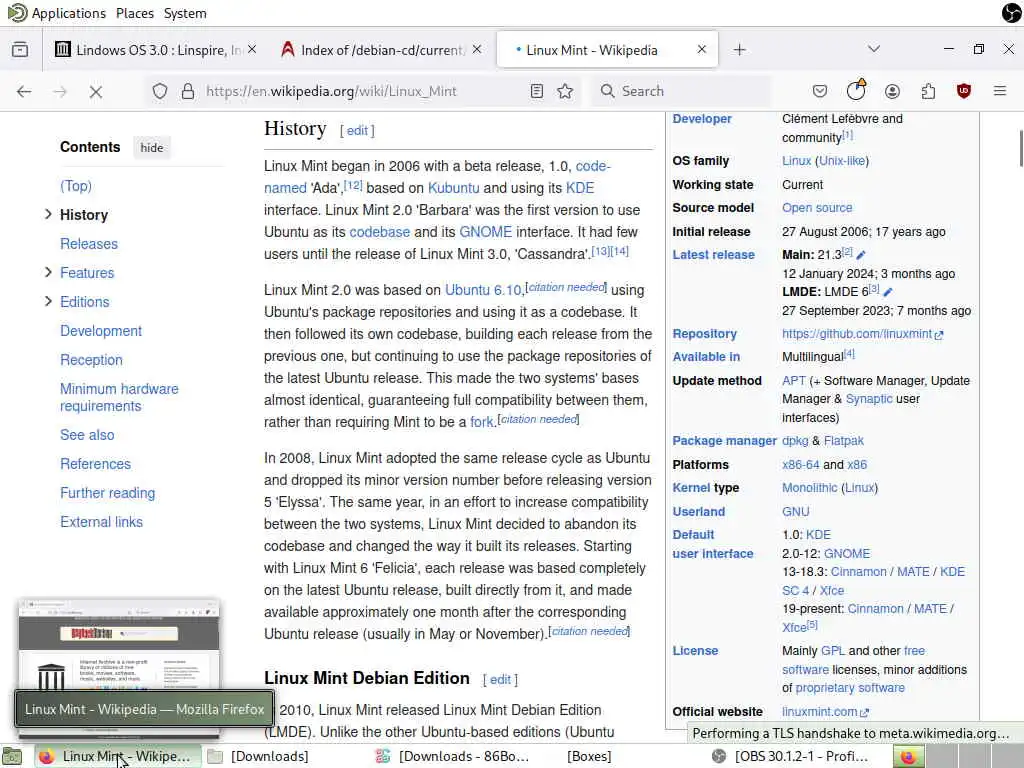This screenshot has height=768, width=1024.
Task: Toggle reader view icon
Action: pyautogui.click(x=537, y=91)
